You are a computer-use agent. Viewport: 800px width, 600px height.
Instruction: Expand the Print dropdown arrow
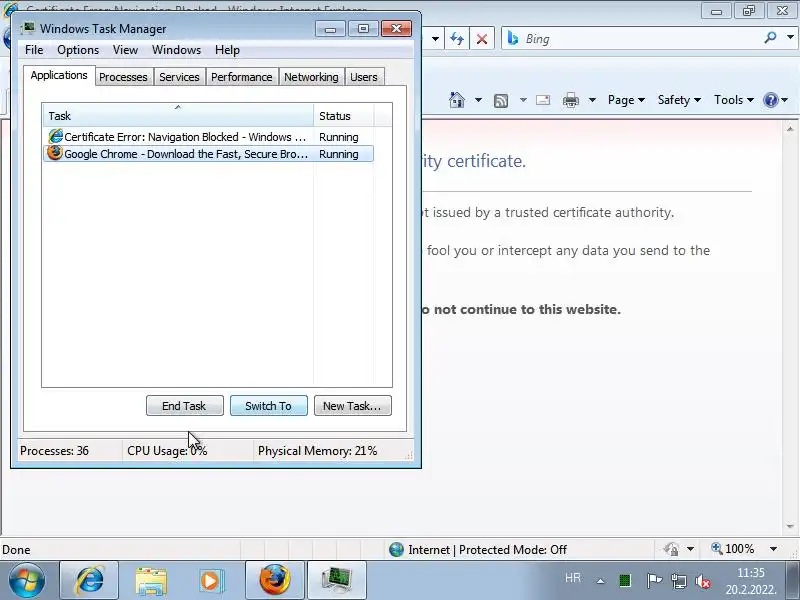[592, 100]
